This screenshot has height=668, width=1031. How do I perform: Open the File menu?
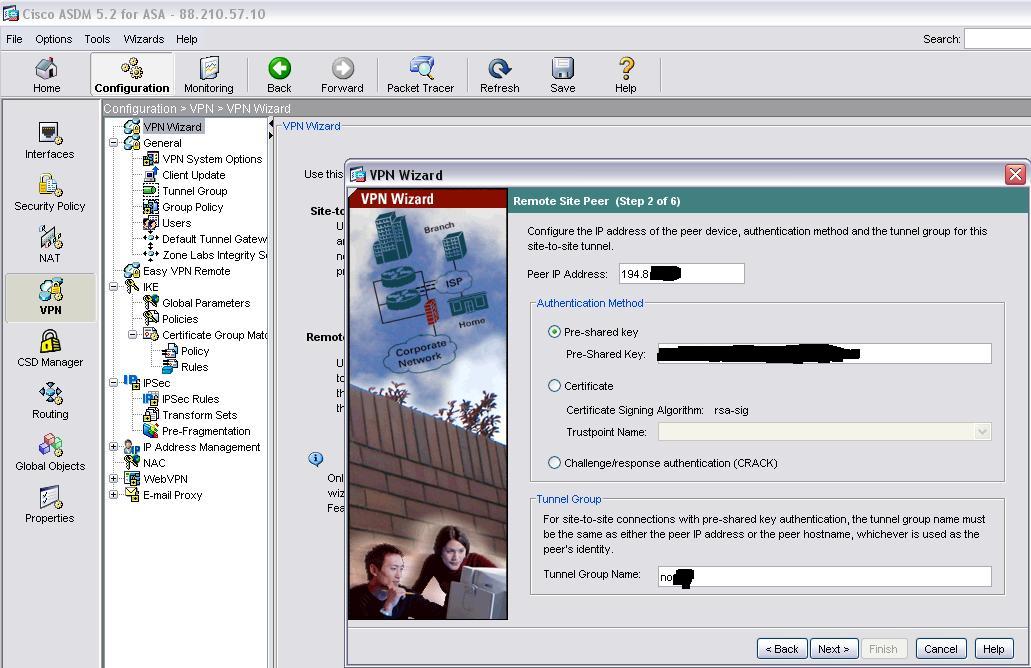(x=14, y=39)
